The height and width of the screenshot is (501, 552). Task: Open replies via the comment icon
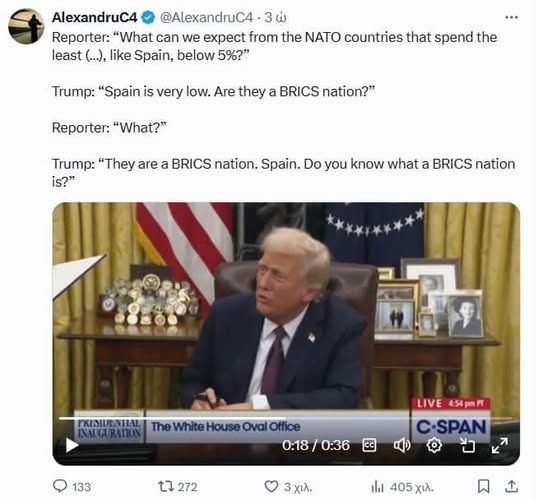(60, 486)
